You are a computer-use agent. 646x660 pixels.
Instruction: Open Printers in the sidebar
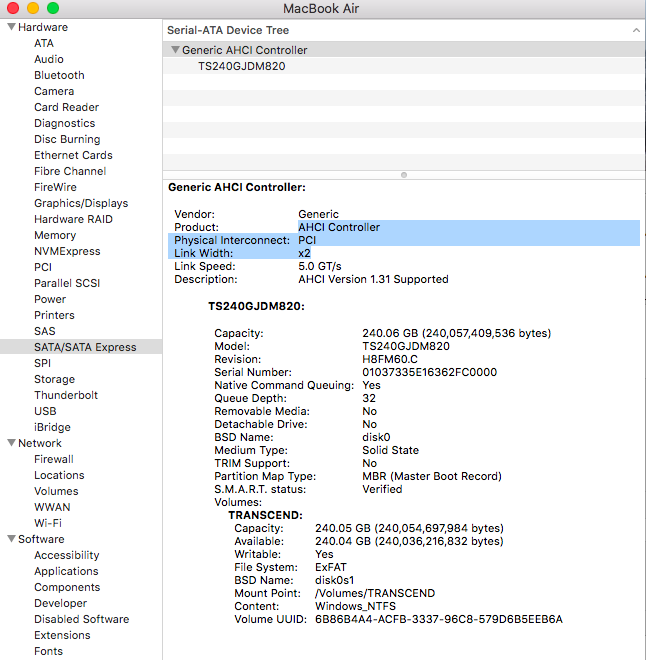coord(54,315)
